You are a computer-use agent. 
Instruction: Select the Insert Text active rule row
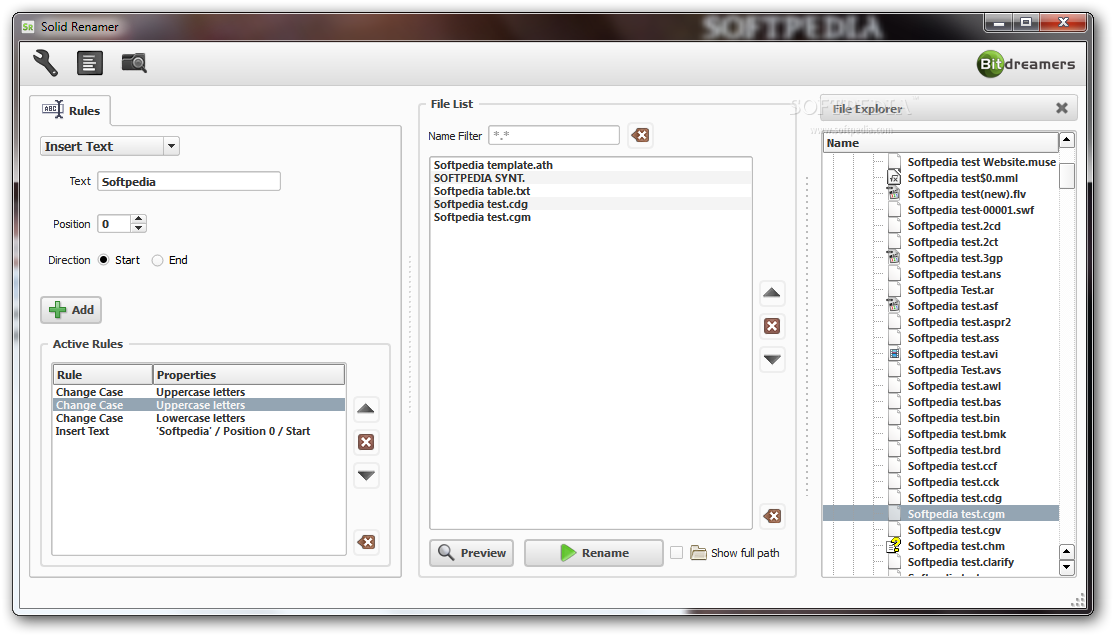199,431
